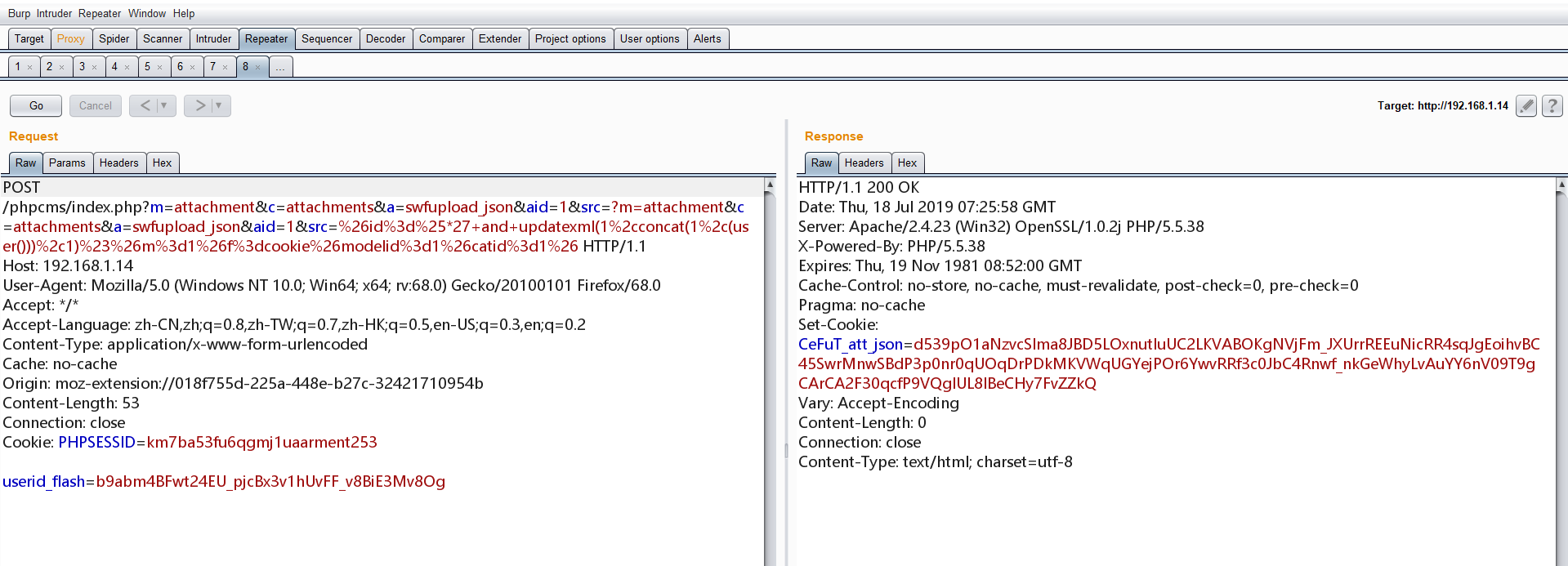Show the request Headers view
This screenshot has height=566, width=1568.
119,163
